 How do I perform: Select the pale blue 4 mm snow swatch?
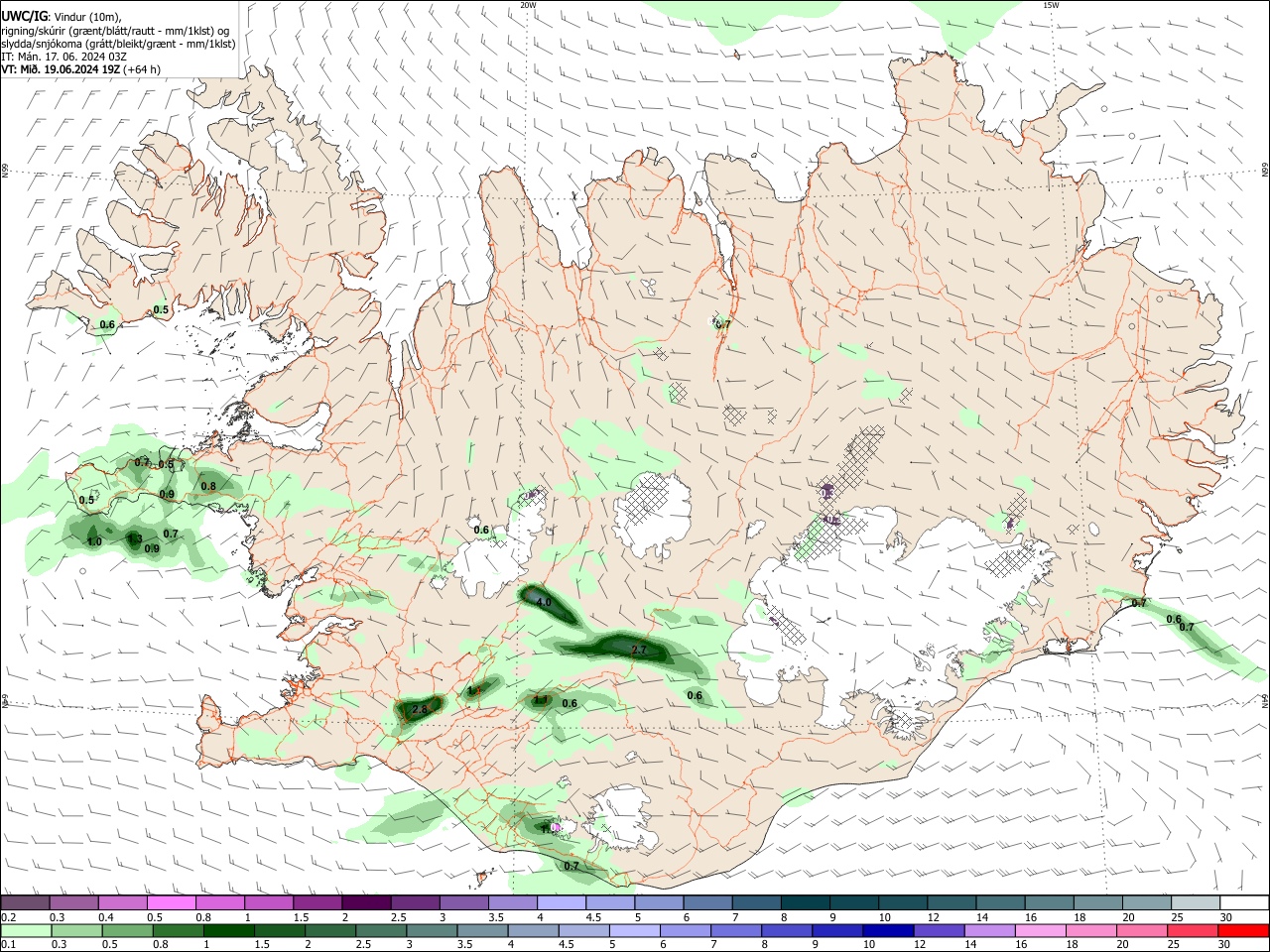tap(562, 903)
